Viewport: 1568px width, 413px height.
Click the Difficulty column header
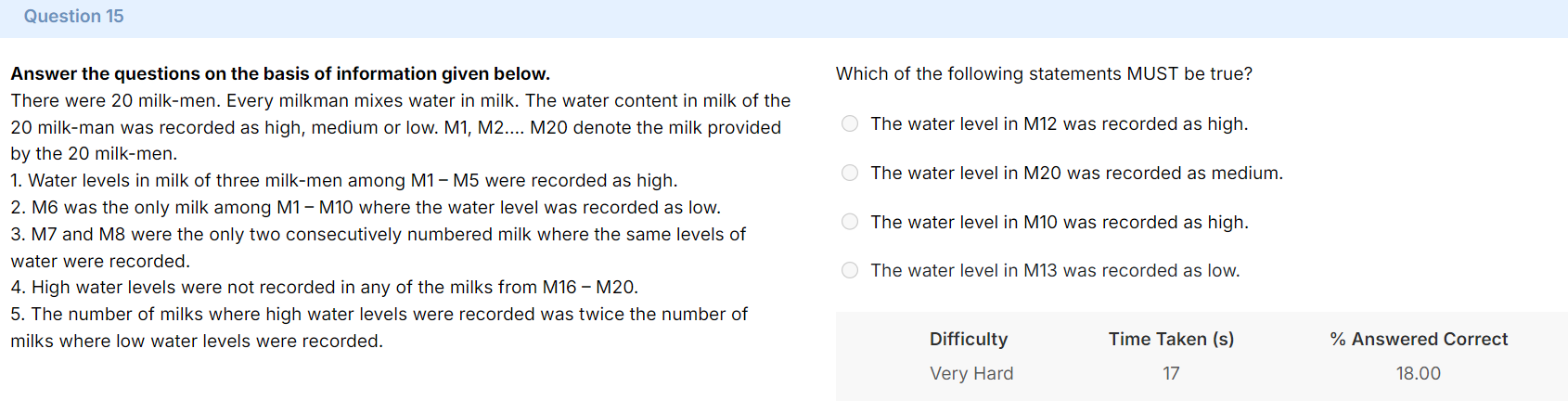(x=969, y=339)
